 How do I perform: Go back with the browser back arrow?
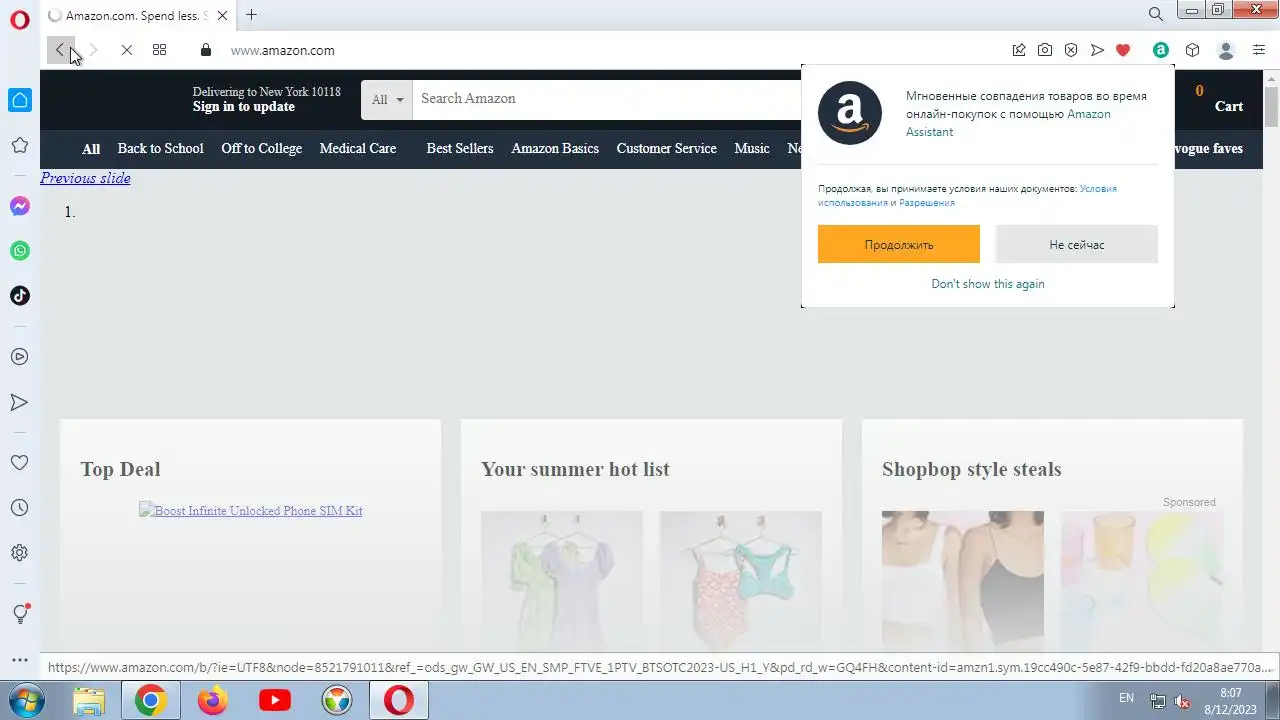pyautogui.click(x=60, y=50)
